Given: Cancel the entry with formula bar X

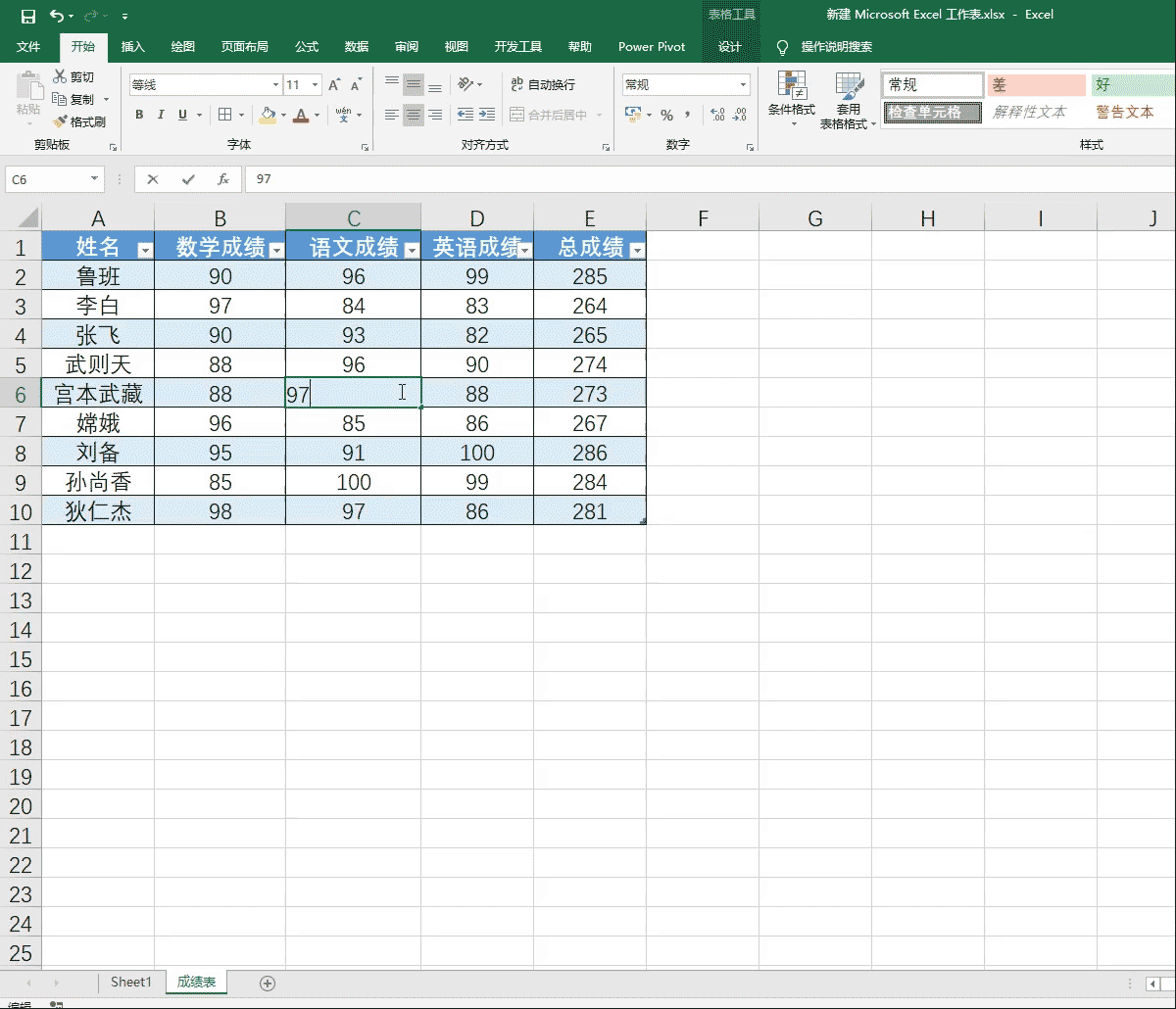Looking at the screenshot, I should click(x=152, y=179).
